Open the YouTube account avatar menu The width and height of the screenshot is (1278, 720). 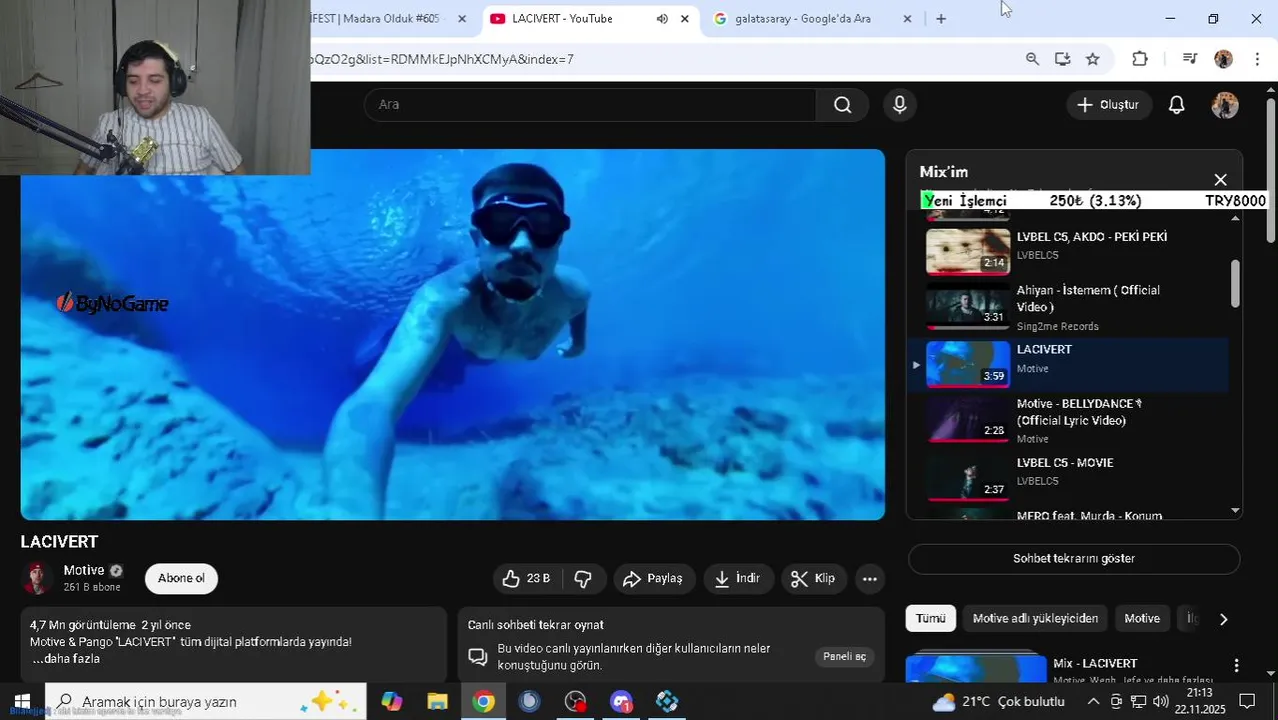1225,105
